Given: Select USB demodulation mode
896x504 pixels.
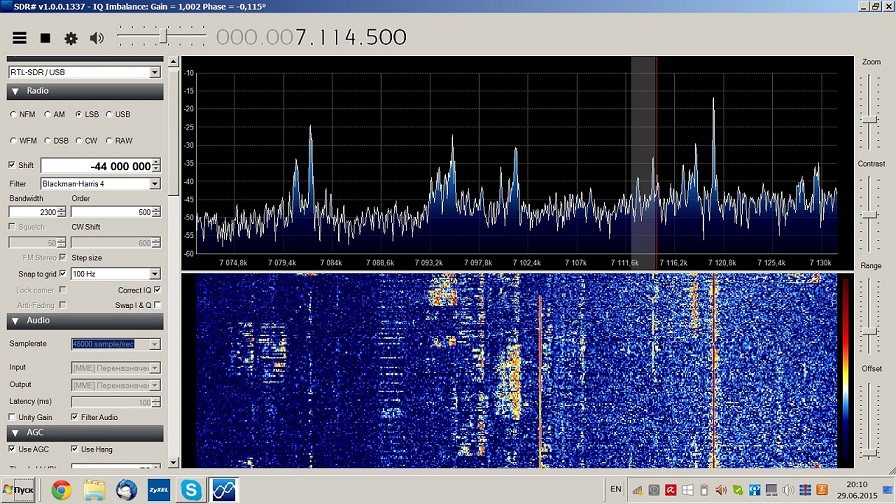Looking at the screenshot, I should (x=109, y=114).
